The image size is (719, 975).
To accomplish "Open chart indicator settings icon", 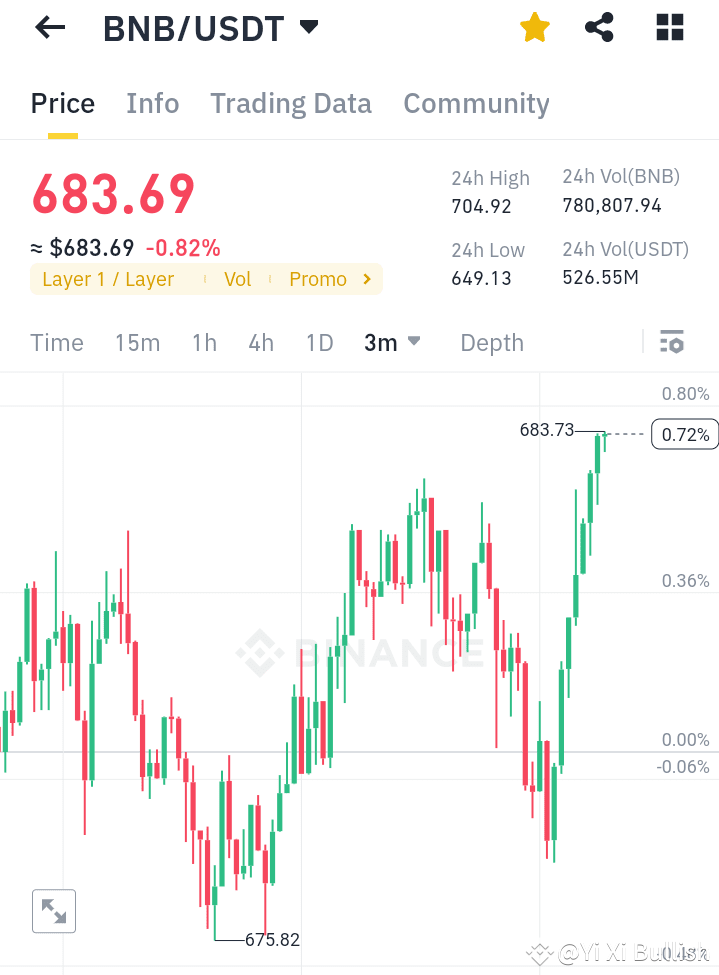I will [x=671, y=341].
